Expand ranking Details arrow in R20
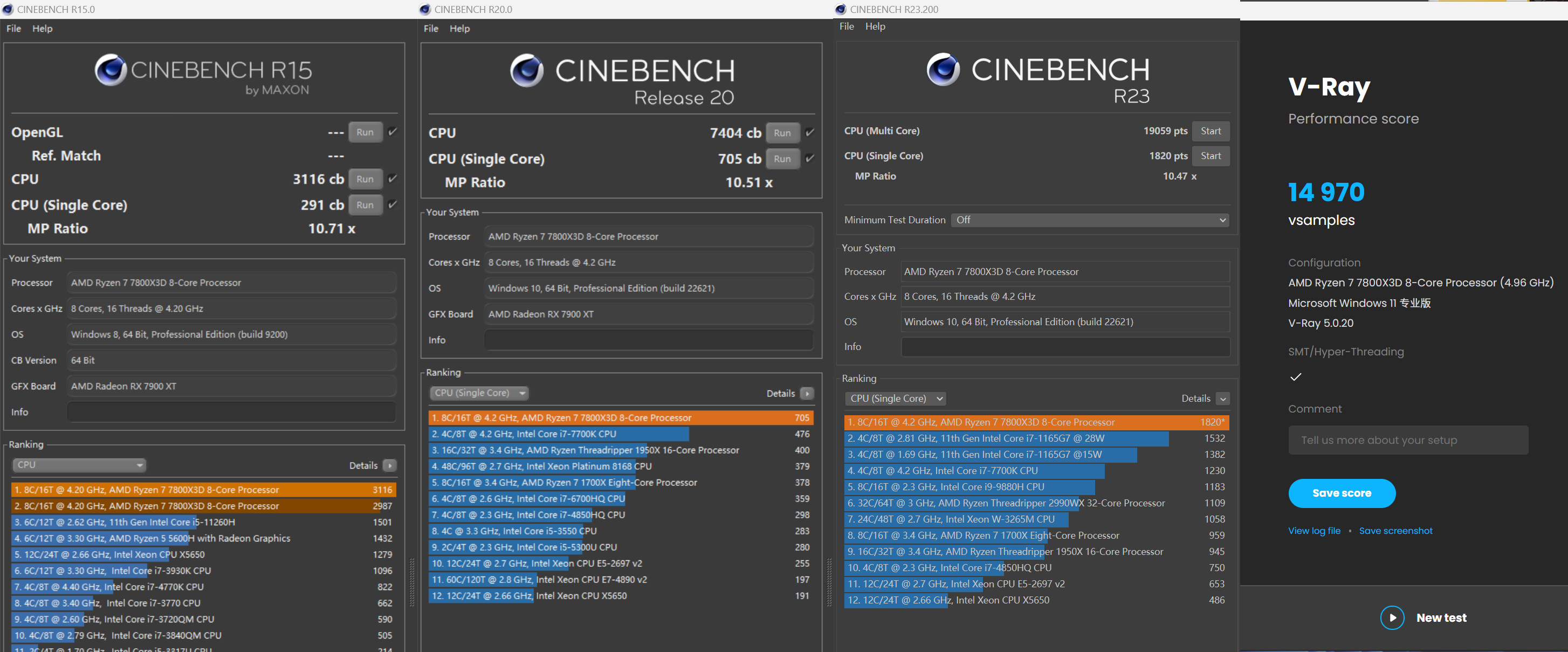The height and width of the screenshot is (652, 1568). click(x=807, y=393)
